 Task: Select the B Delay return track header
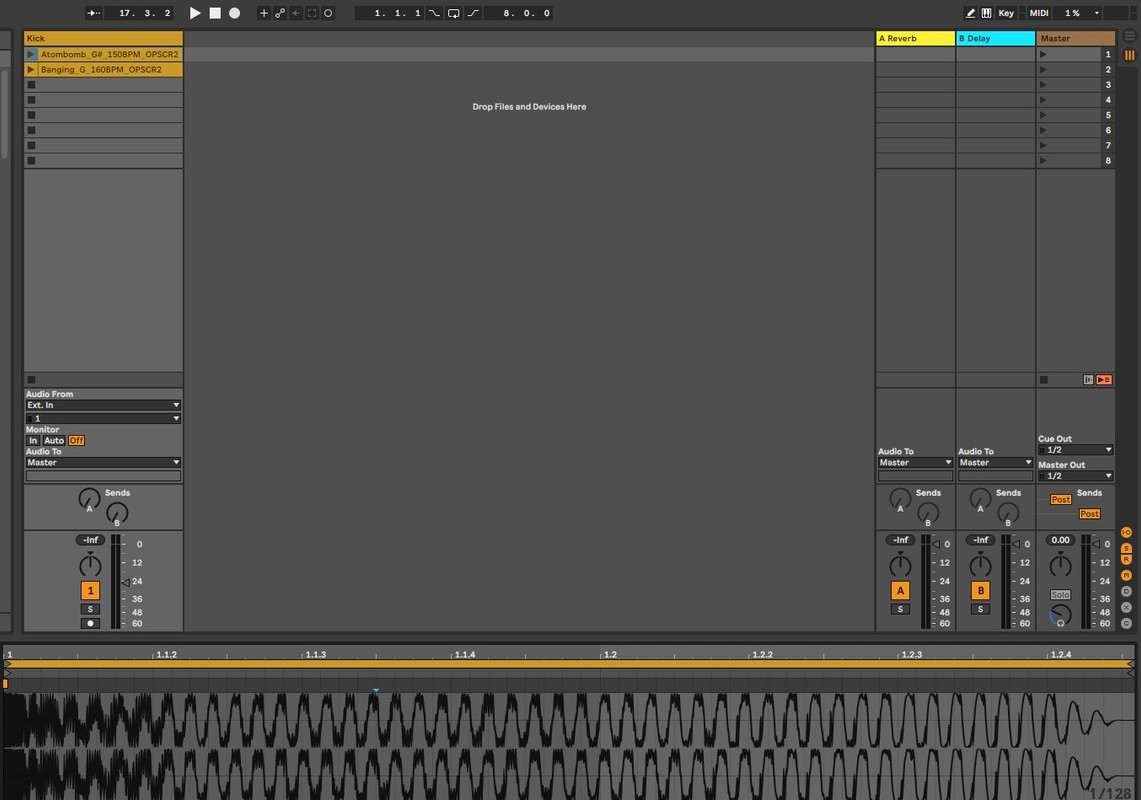(995, 39)
